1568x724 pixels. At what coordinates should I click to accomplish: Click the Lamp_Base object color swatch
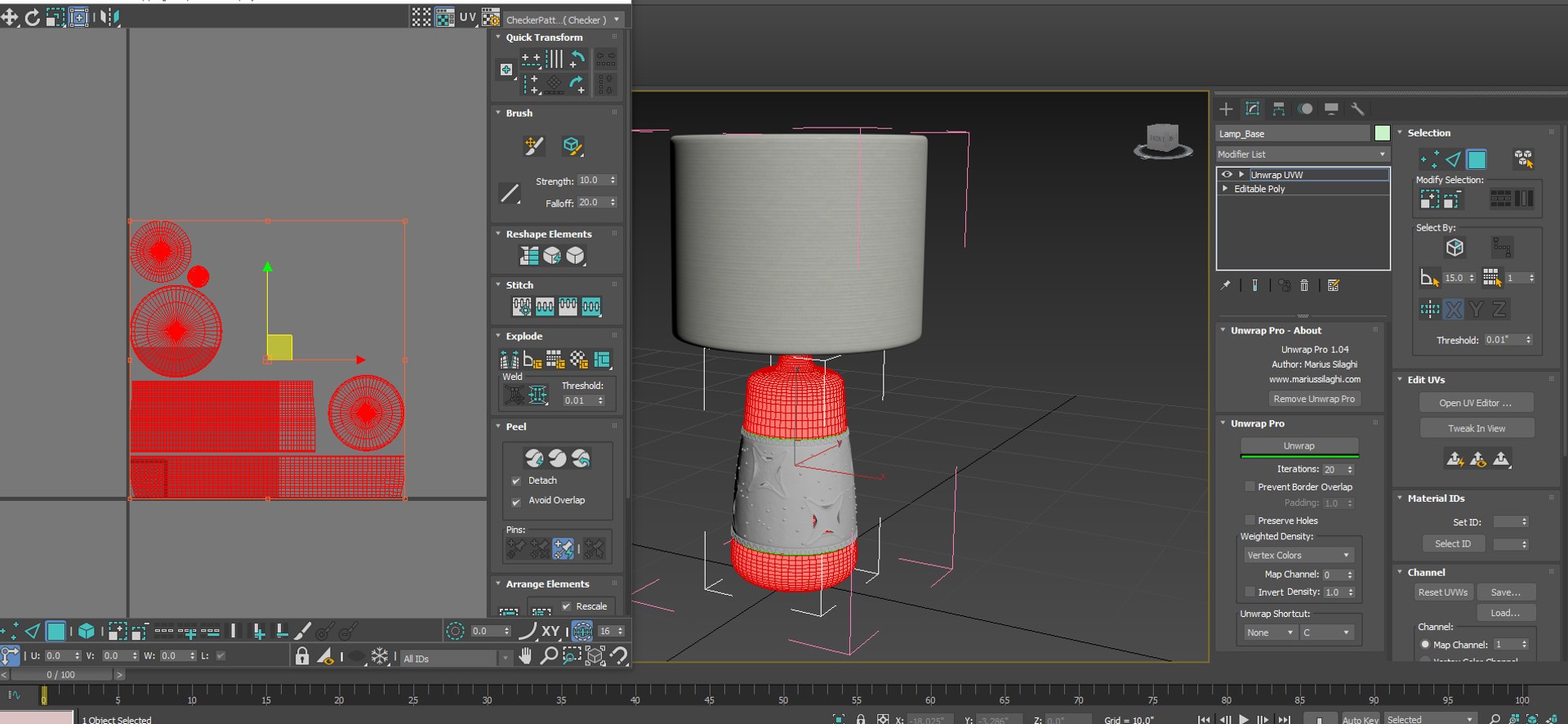click(x=1382, y=133)
